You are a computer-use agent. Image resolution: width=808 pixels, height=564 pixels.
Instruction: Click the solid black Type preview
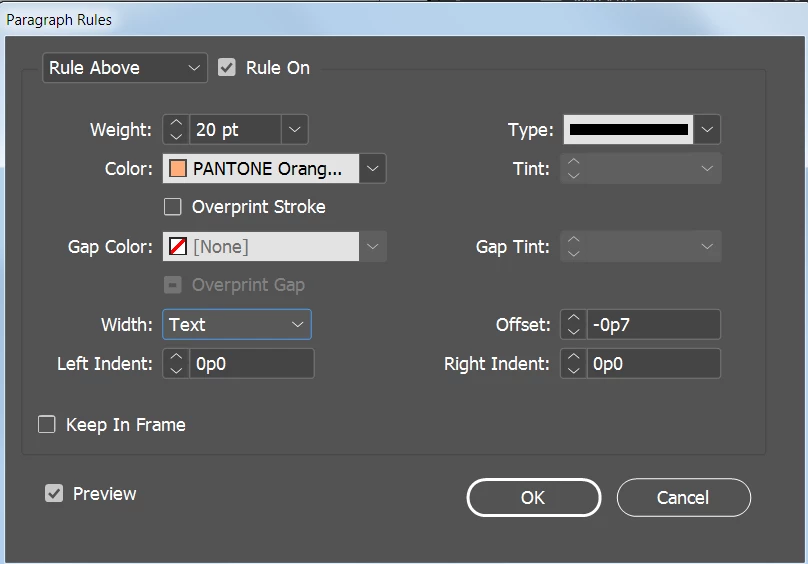click(x=628, y=129)
